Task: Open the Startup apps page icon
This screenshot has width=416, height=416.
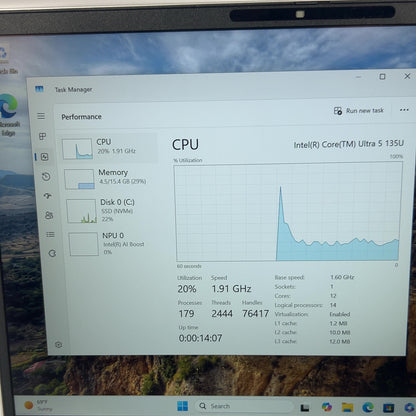Action: [48, 196]
